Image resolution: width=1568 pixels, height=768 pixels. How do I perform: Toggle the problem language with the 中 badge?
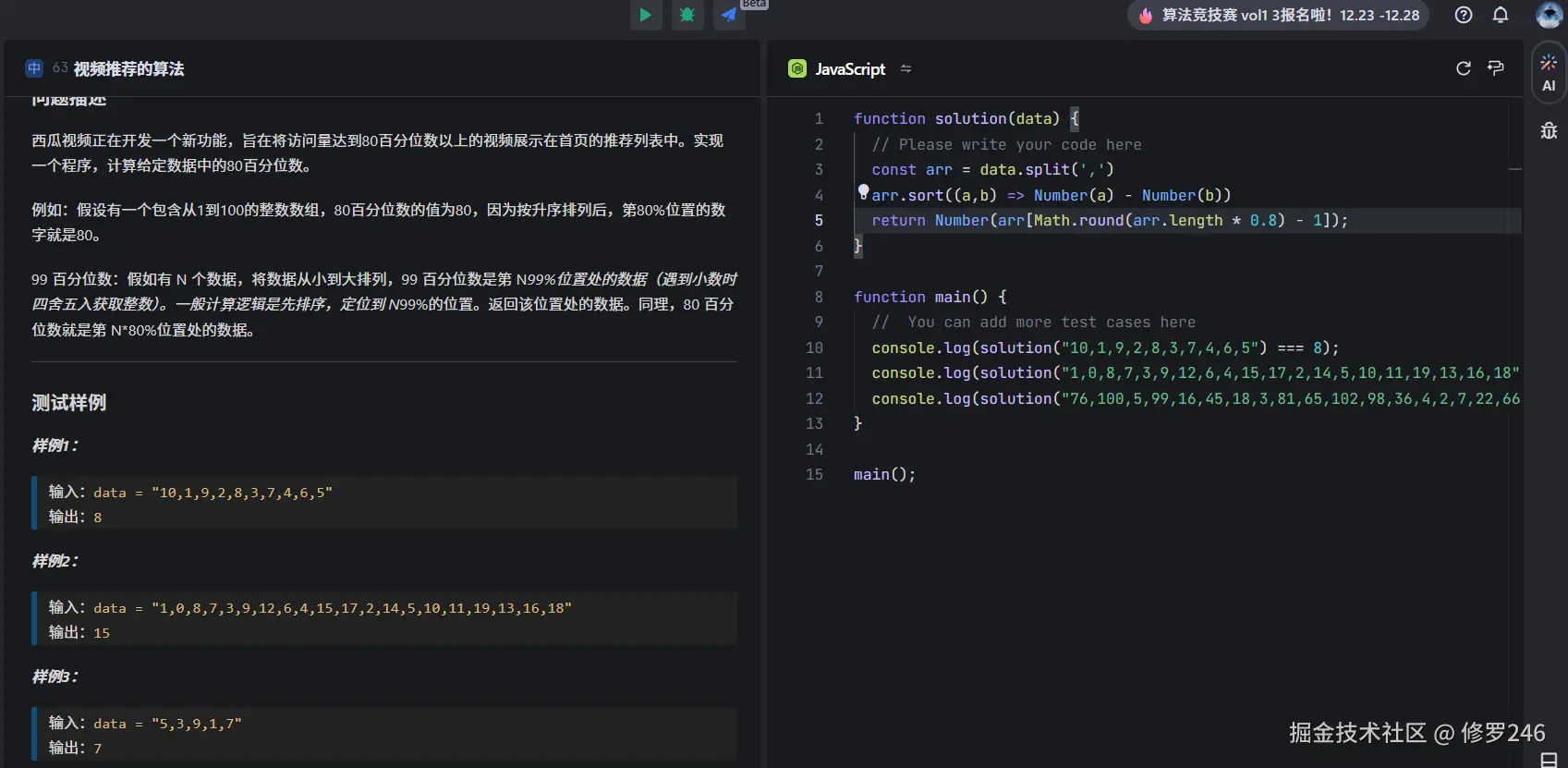(x=34, y=68)
